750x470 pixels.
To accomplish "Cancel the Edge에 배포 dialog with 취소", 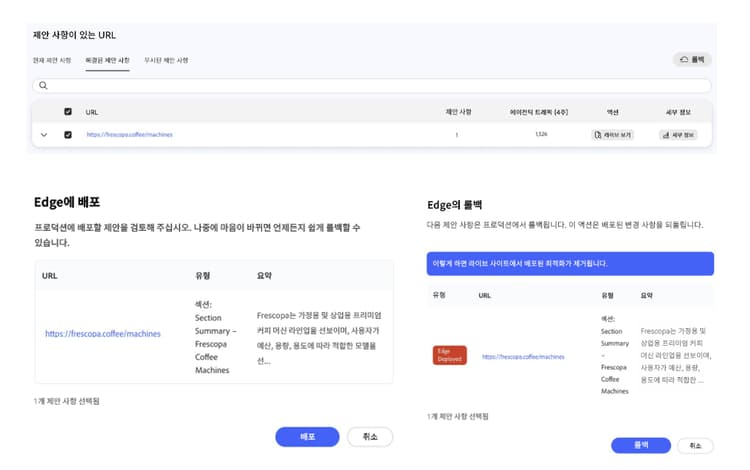I will pos(370,437).
